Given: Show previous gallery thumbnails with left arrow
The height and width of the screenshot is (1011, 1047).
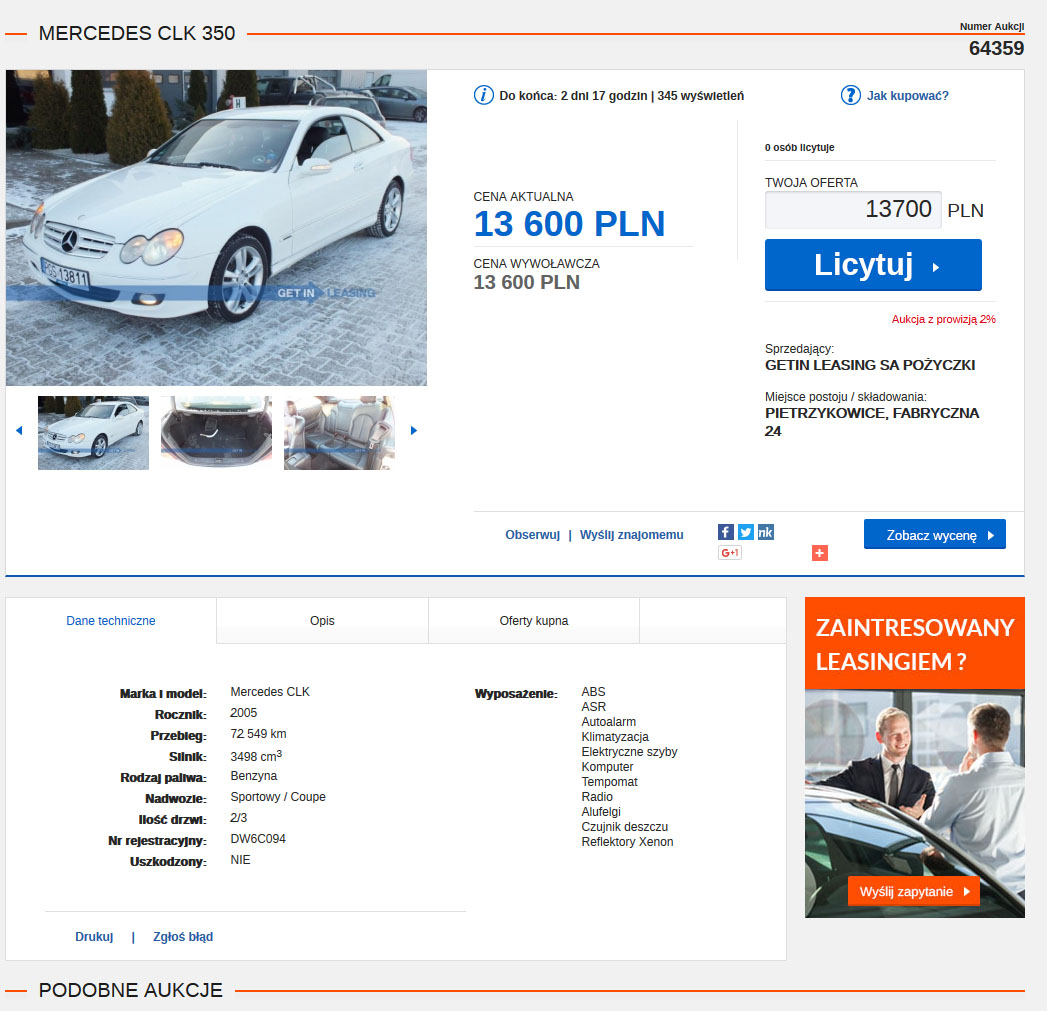Looking at the screenshot, I should coord(19,431).
